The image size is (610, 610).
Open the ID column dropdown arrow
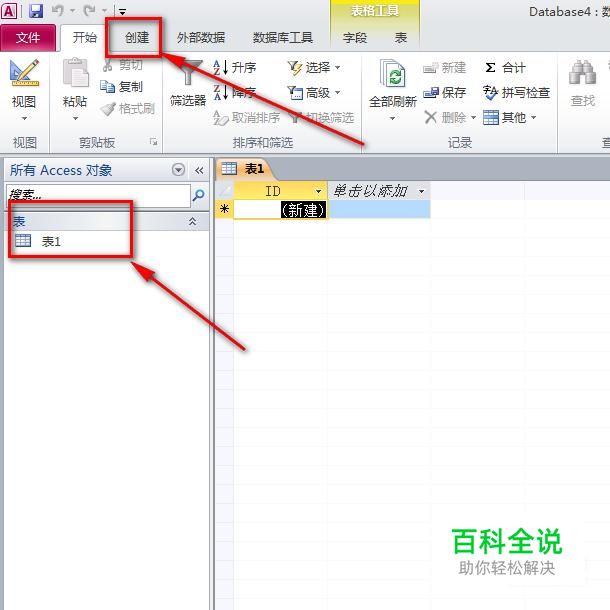coord(319,191)
